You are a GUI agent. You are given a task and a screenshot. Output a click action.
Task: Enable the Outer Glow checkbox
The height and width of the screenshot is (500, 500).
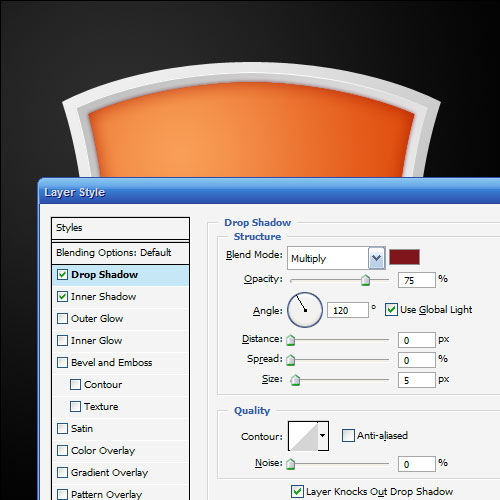[62, 319]
